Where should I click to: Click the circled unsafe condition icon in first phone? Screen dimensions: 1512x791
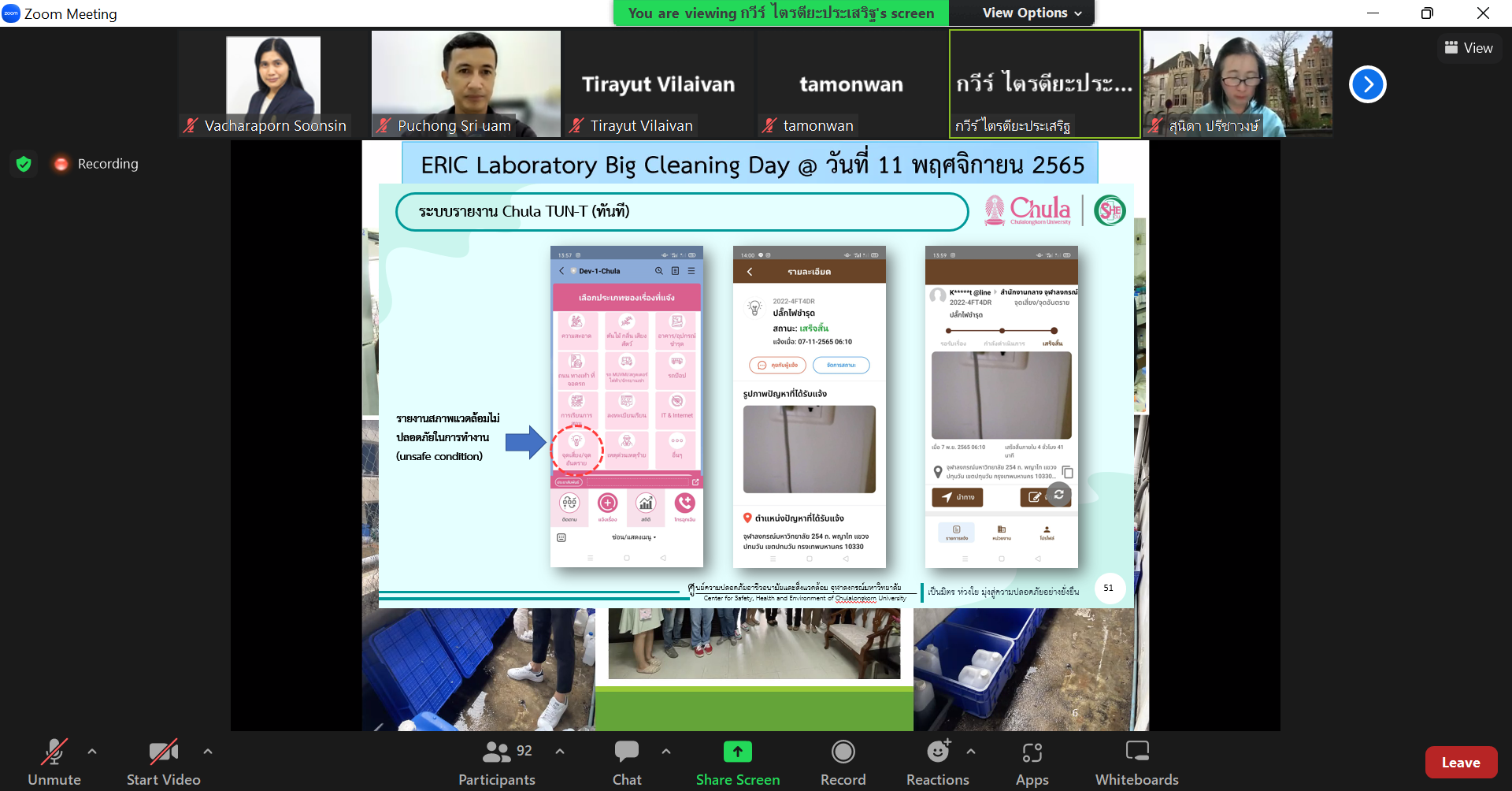[576, 449]
